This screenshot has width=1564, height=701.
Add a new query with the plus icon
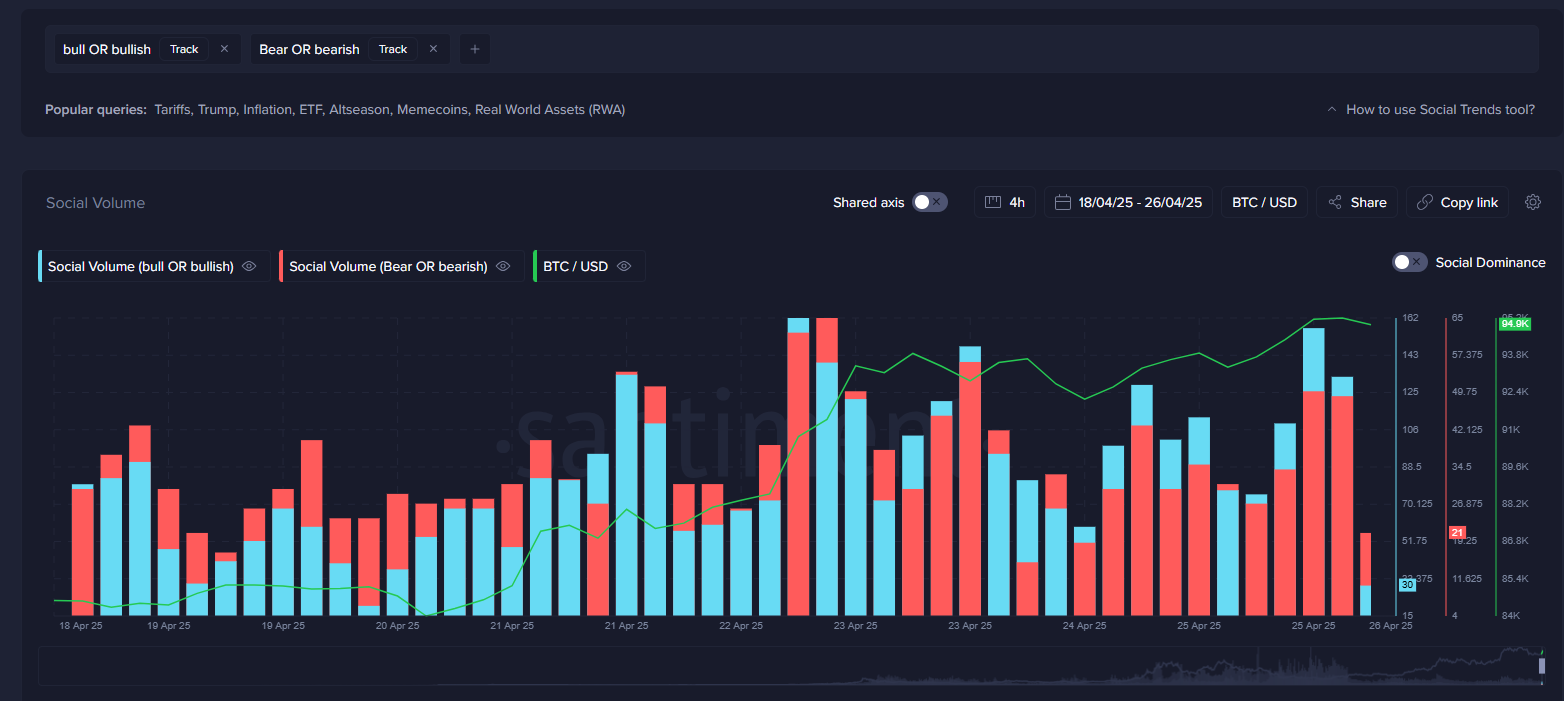pyautogui.click(x=474, y=48)
